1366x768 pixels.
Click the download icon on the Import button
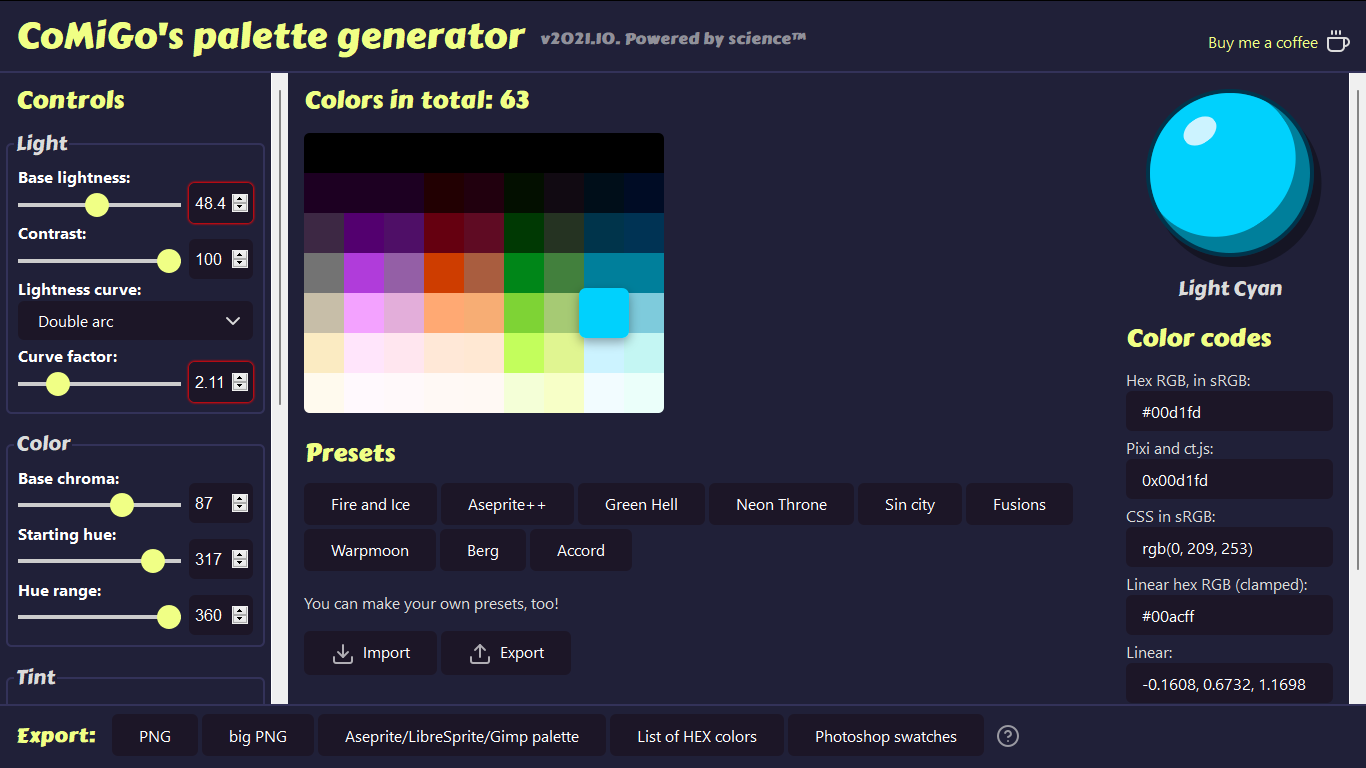(x=343, y=653)
